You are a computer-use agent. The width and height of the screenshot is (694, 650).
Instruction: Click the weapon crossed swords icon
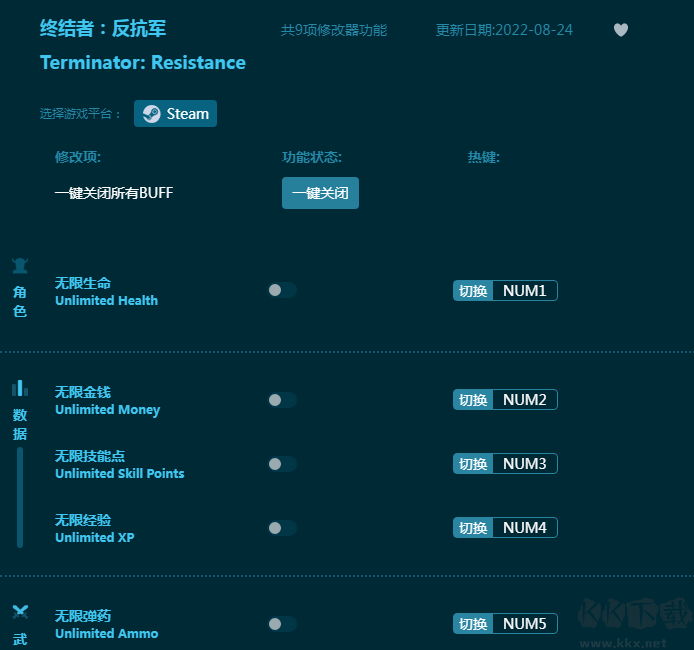(x=20, y=612)
